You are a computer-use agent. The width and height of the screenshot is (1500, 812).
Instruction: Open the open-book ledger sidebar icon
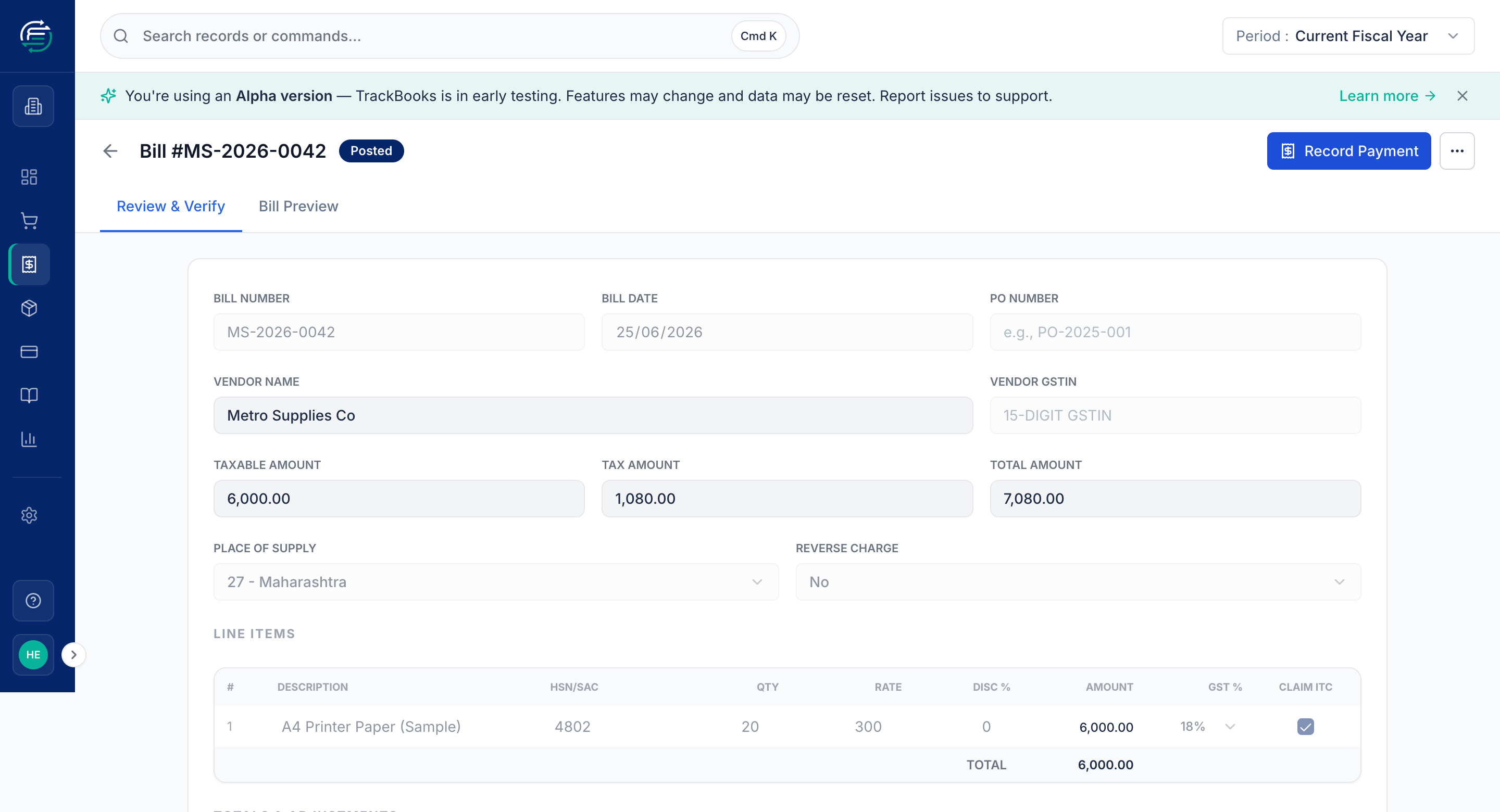click(29, 395)
